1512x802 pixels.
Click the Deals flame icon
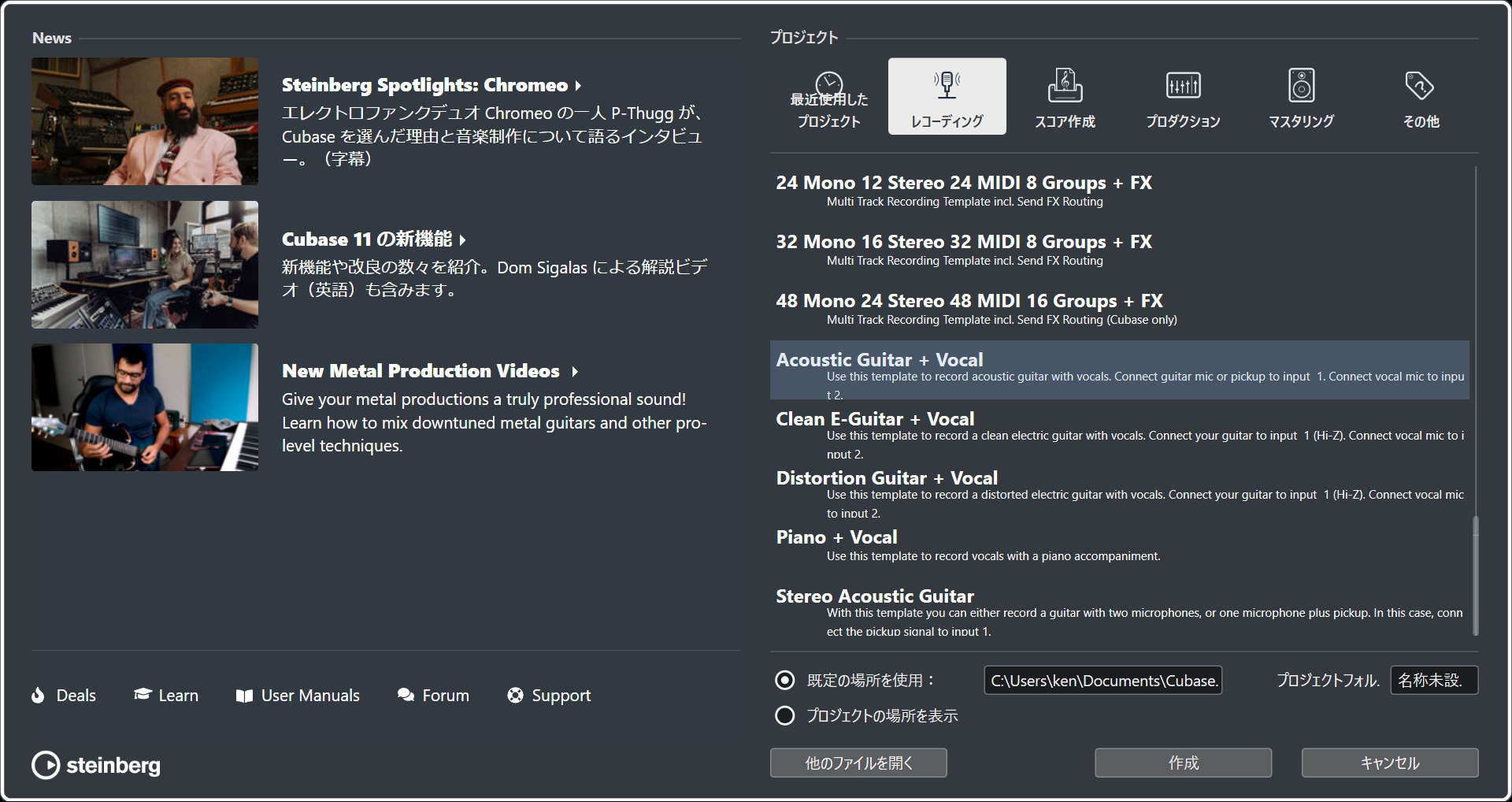click(38, 695)
